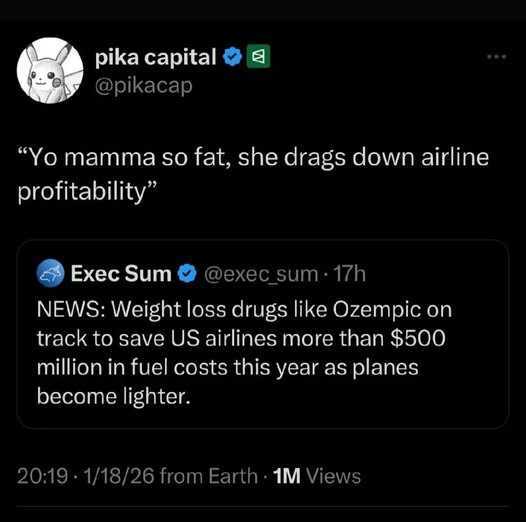Click the blue verified badge beside pika capital
Screen dimensions: 526x522
tap(233, 57)
